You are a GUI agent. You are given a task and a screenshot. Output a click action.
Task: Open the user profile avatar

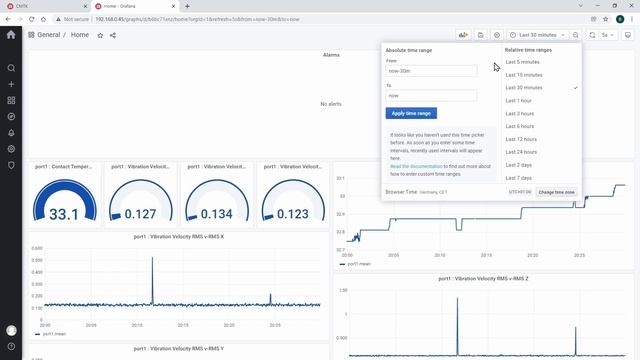click(x=11, y=330)
